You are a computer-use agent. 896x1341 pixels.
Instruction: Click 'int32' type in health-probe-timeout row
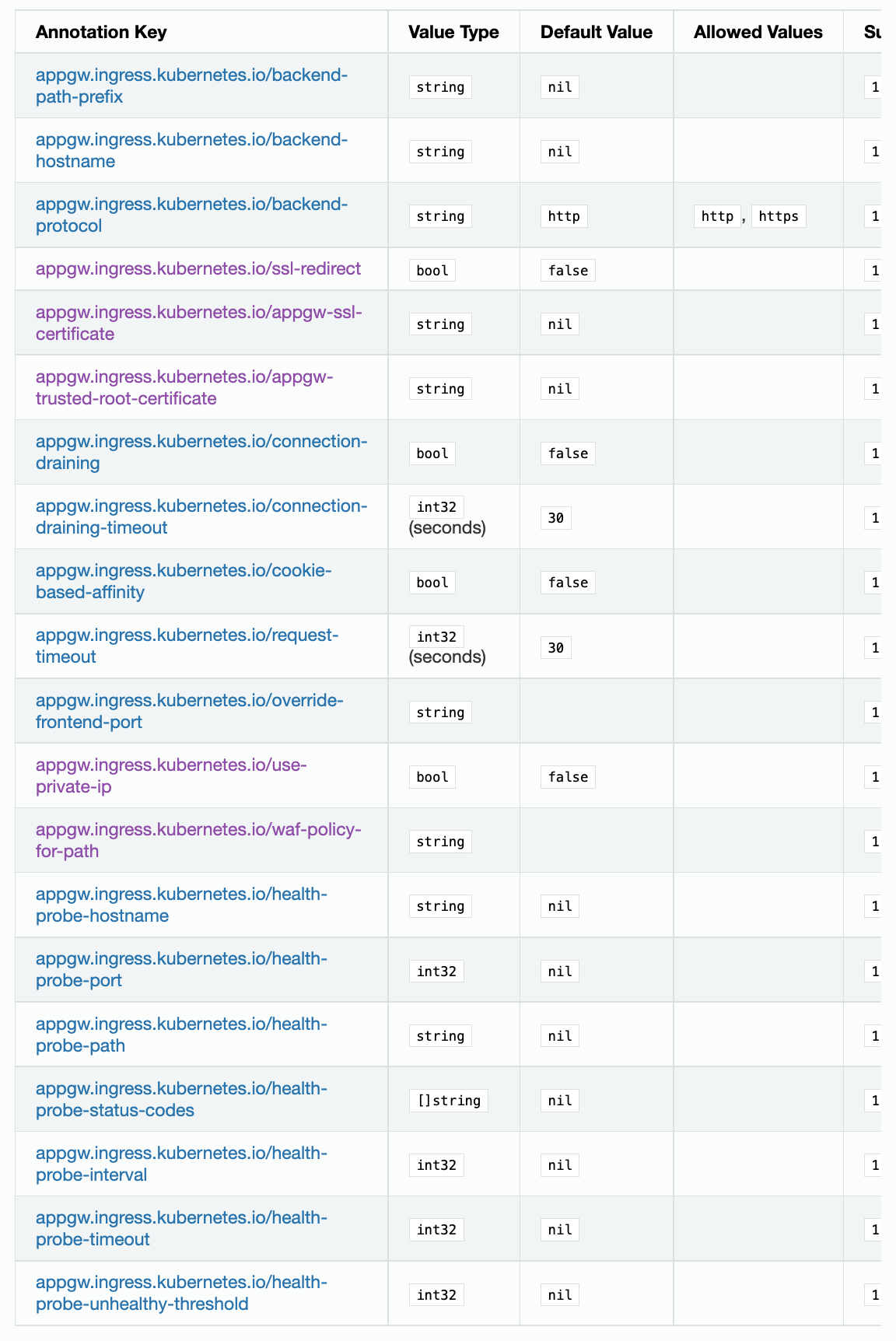(x=436, y=1230)
